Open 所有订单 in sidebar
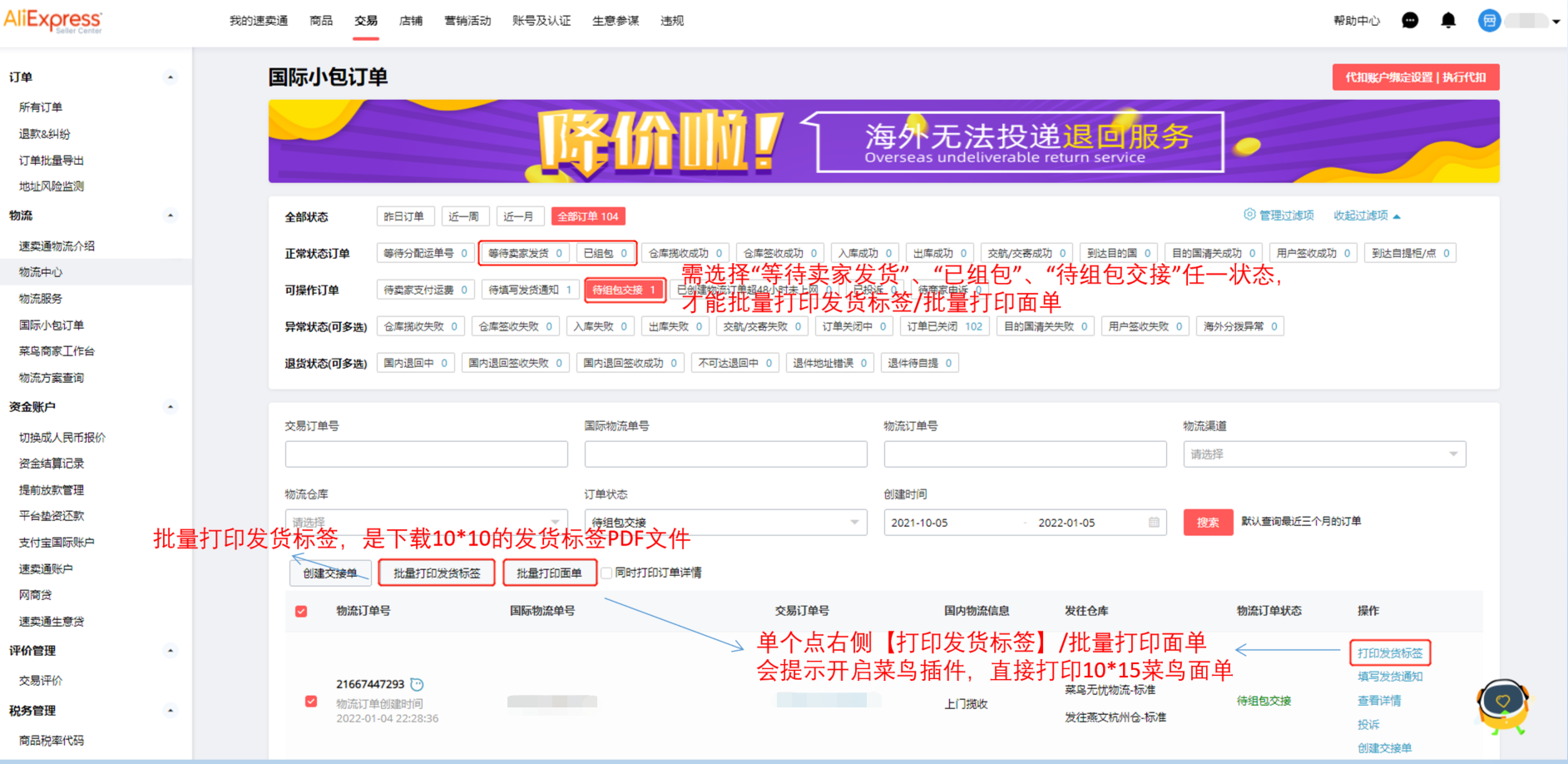Screen dimensions: 1568x764 pos(41,107)
